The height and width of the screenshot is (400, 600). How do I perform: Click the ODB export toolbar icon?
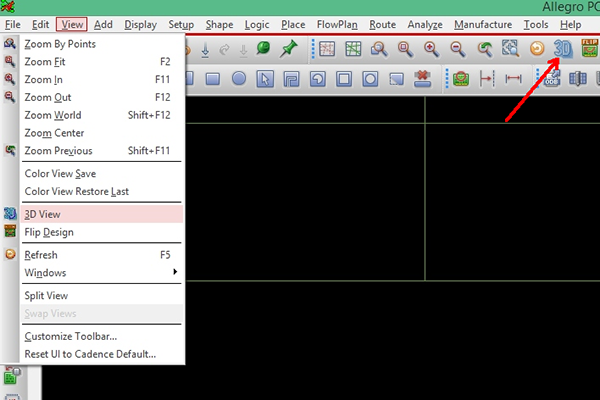click(552, 78)
